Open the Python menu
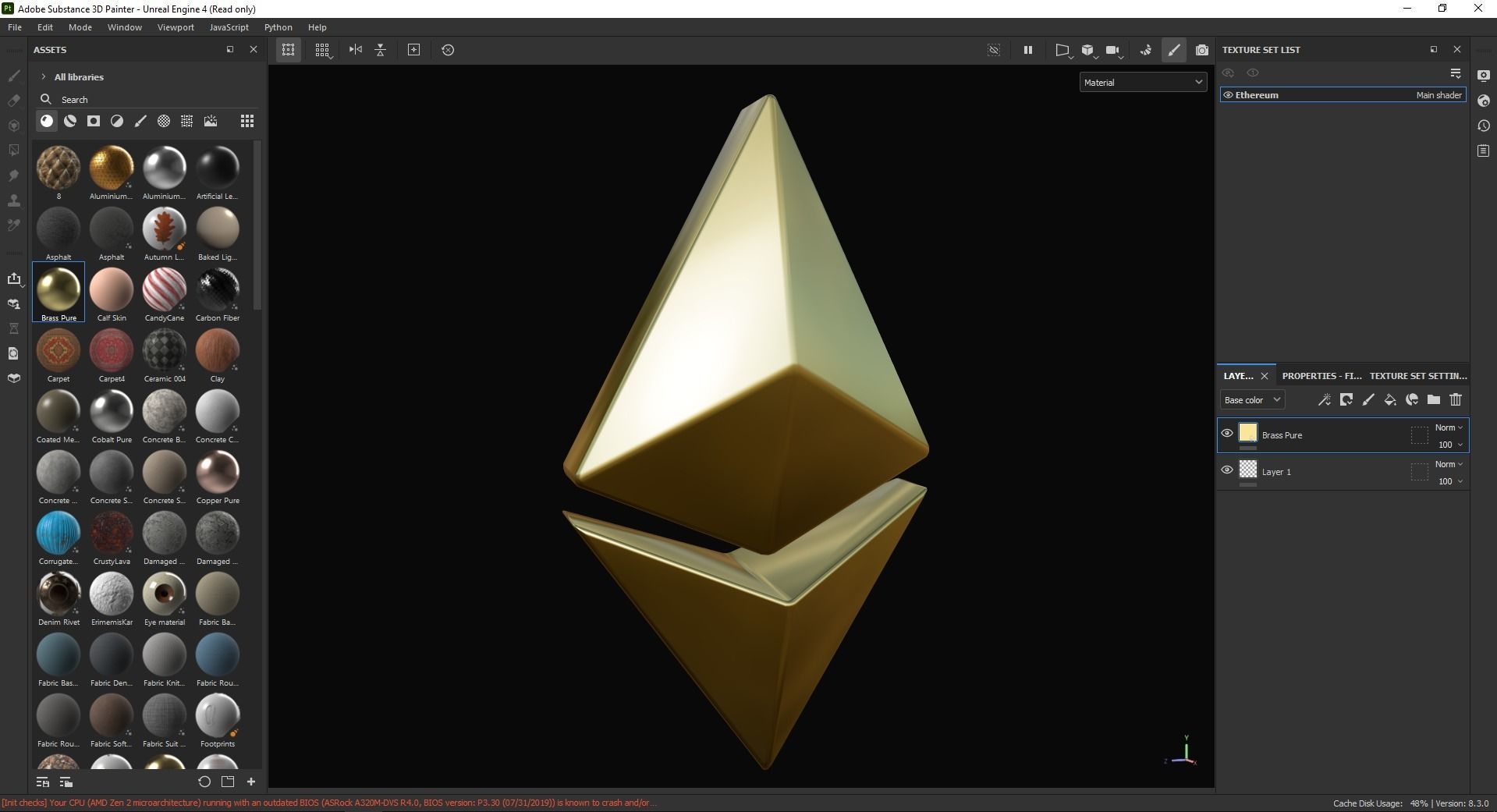The height and width of the screenshot is (812, 1497). (x=278, y=27)
